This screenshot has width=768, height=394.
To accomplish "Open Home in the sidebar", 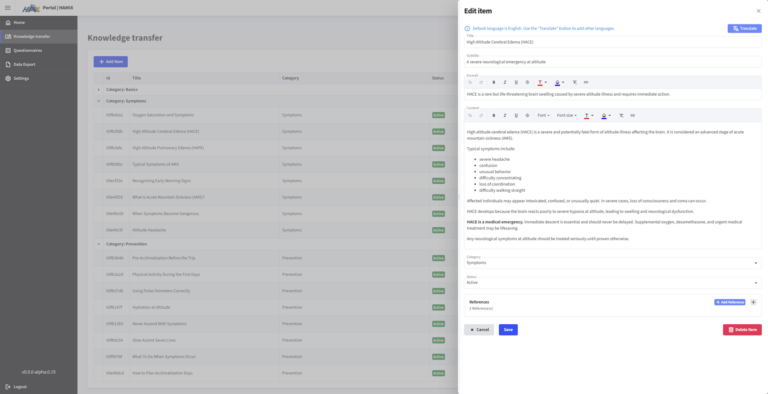I will coord(39,23).
